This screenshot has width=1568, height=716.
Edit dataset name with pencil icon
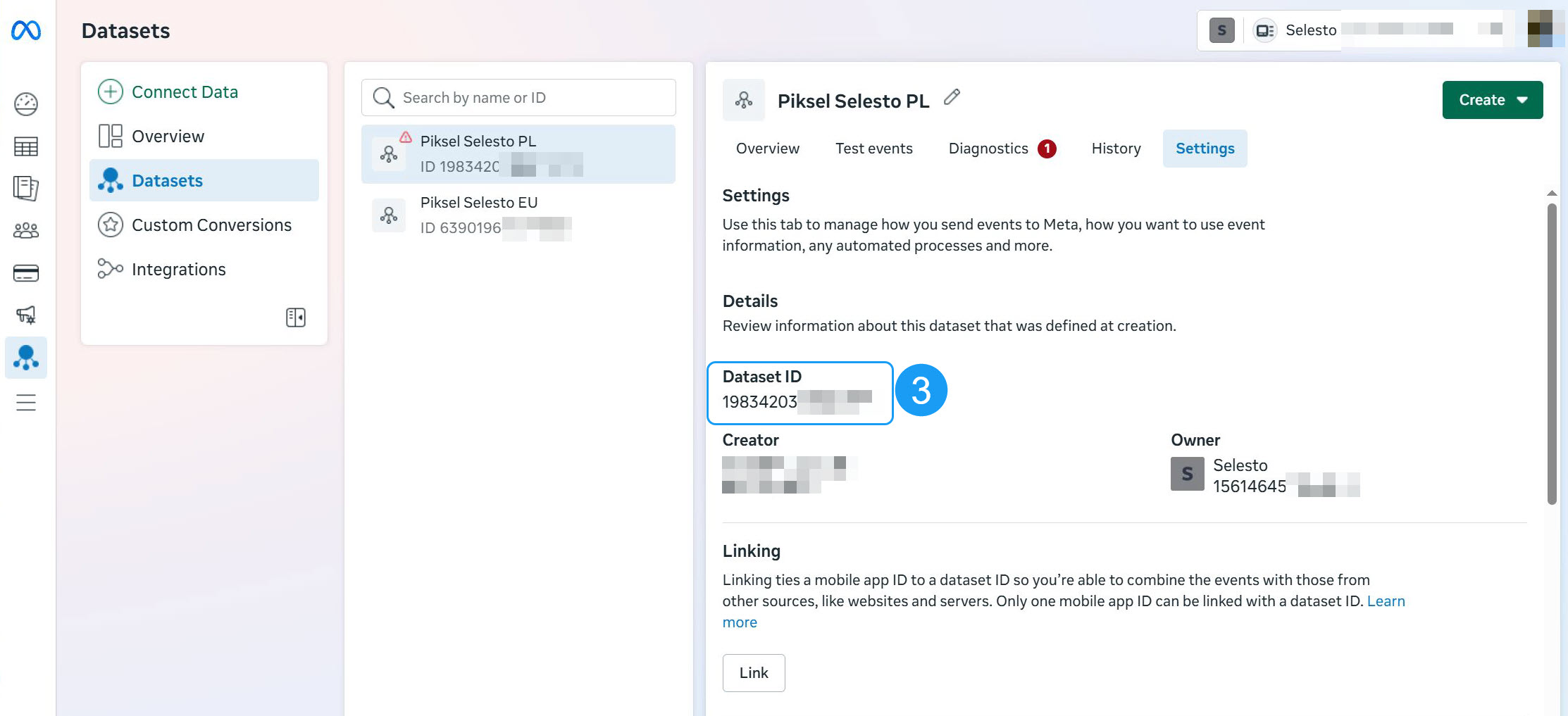952,97
